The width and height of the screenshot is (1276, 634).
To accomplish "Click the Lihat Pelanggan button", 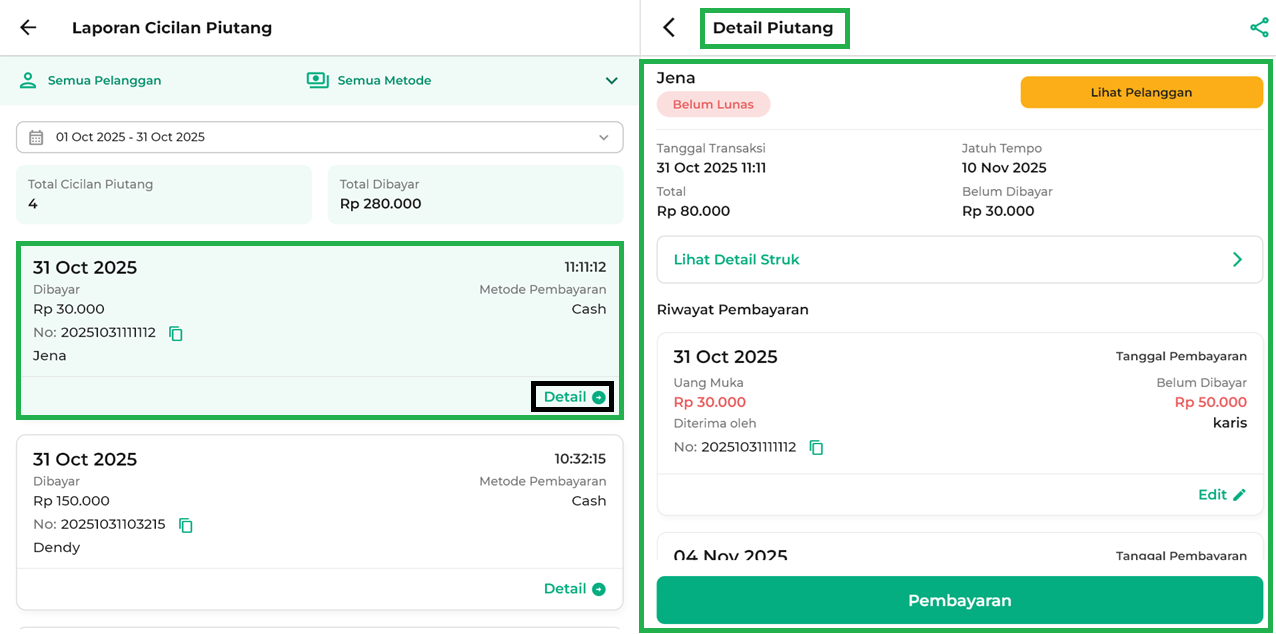I will point(1141,92).
